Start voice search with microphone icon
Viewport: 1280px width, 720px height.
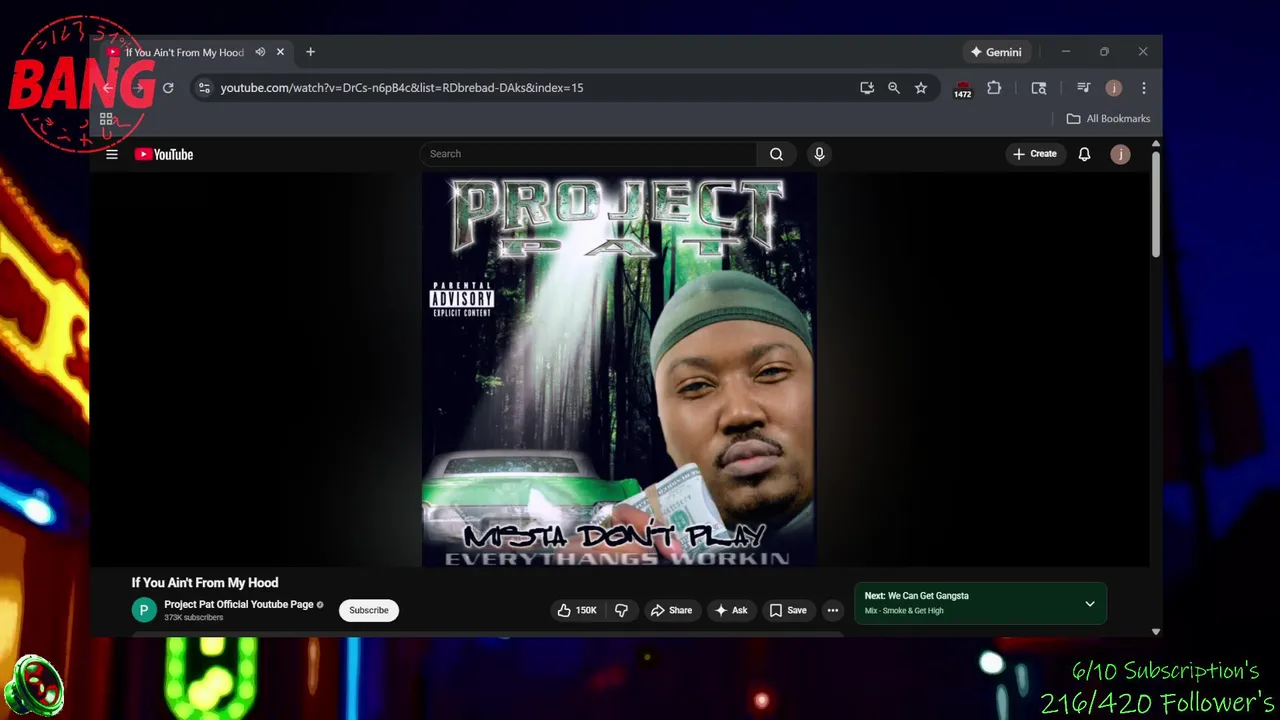pos(819,154)
